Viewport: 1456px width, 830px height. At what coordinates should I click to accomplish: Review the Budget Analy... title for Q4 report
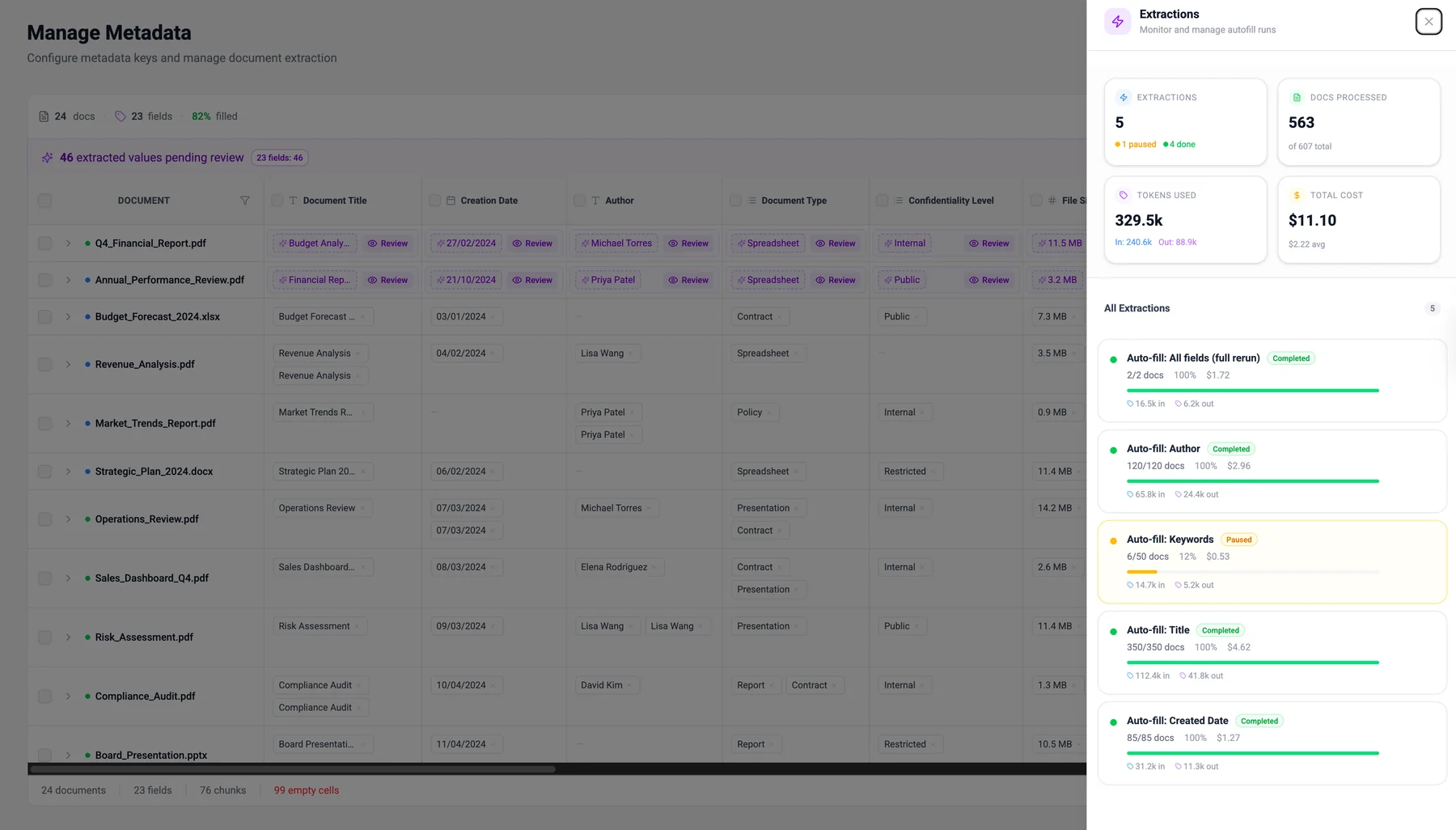(x=387, y=243)
